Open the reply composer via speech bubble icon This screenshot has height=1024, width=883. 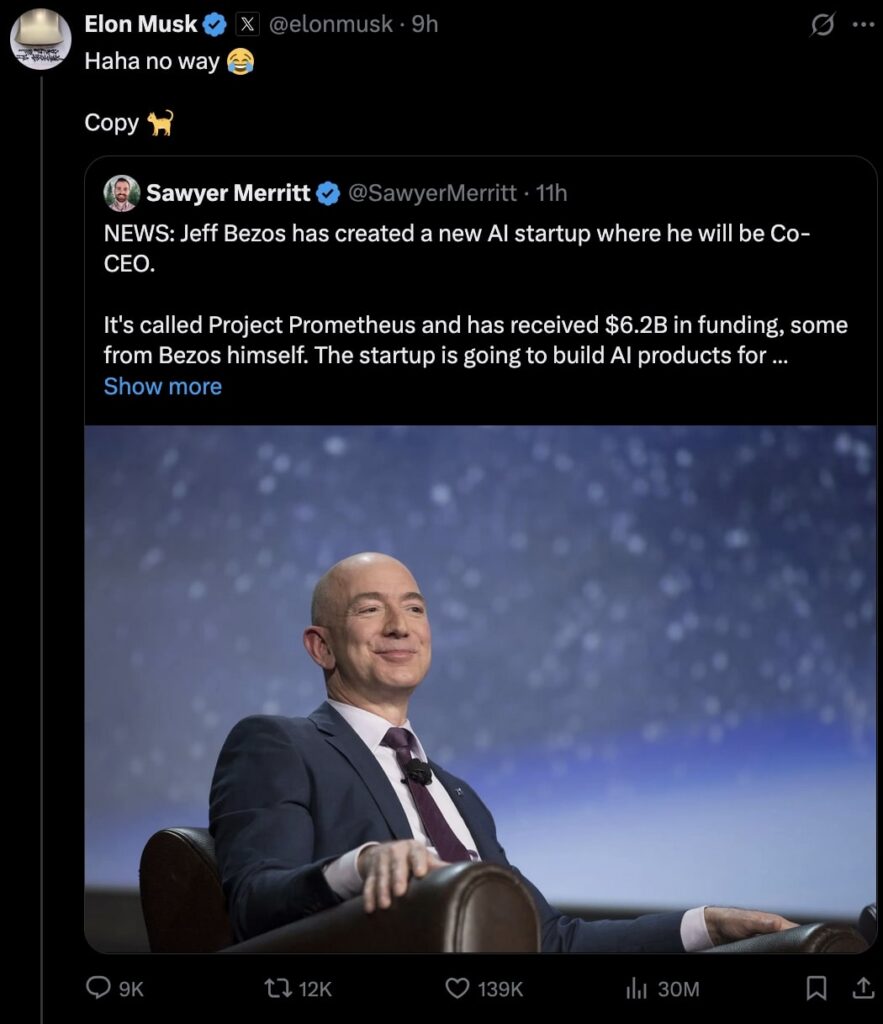click(96, 988)
